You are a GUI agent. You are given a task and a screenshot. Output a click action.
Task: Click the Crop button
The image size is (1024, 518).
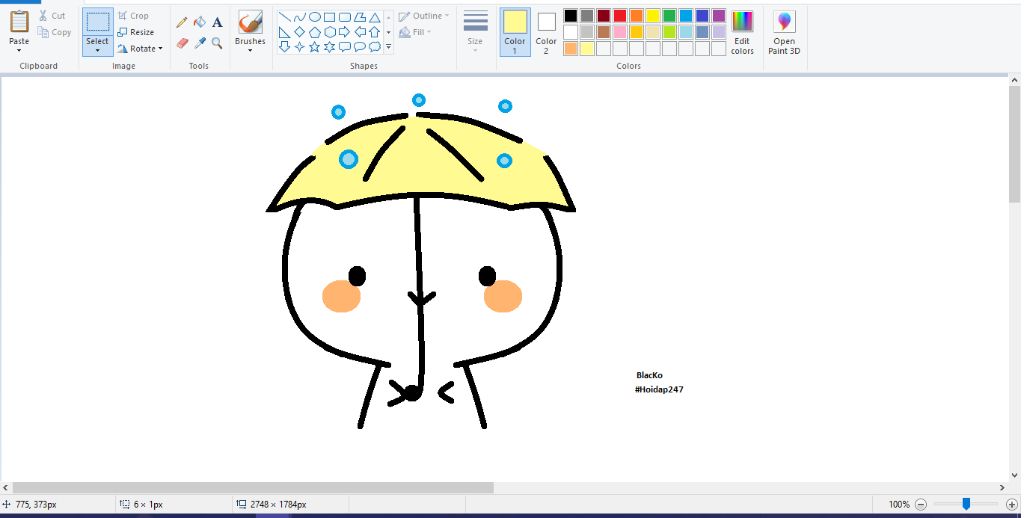(133, 16)
